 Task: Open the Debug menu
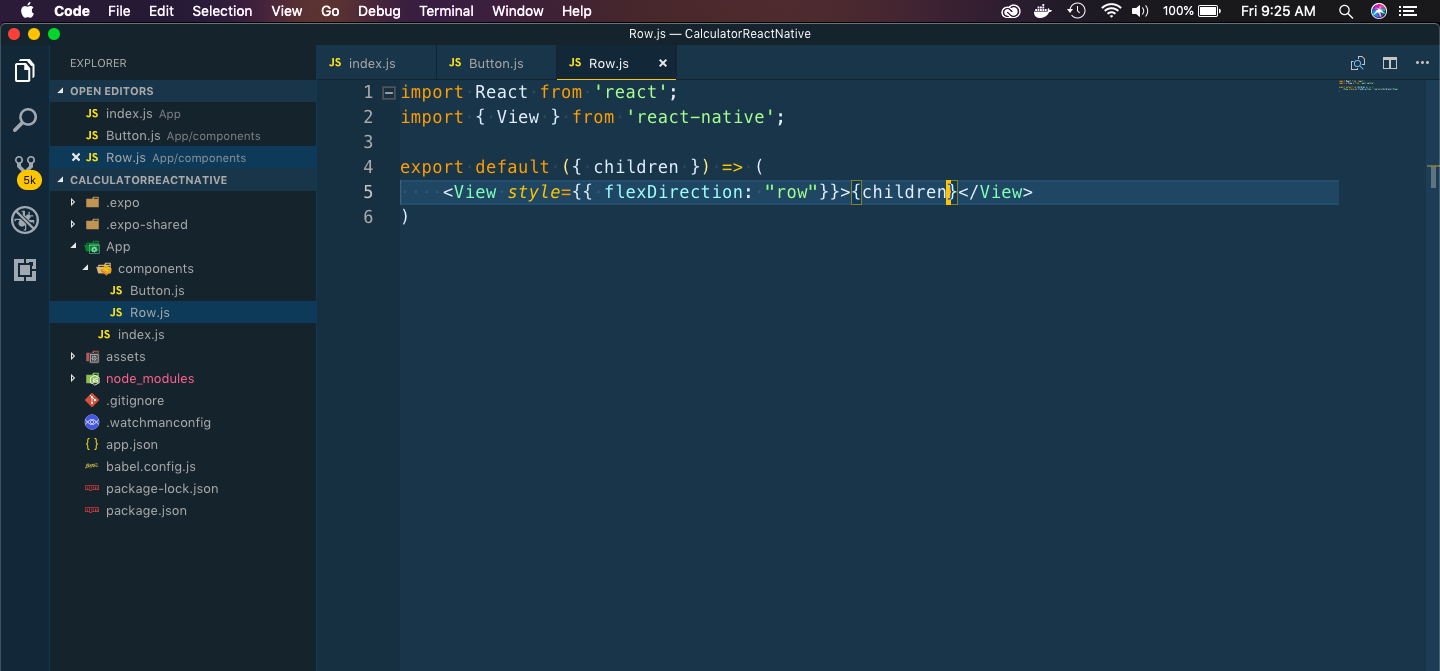tap(379, 11)
